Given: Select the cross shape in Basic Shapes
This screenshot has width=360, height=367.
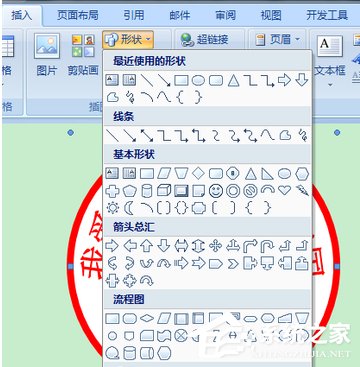Looking at the screenshot, I should click(112, 191).
